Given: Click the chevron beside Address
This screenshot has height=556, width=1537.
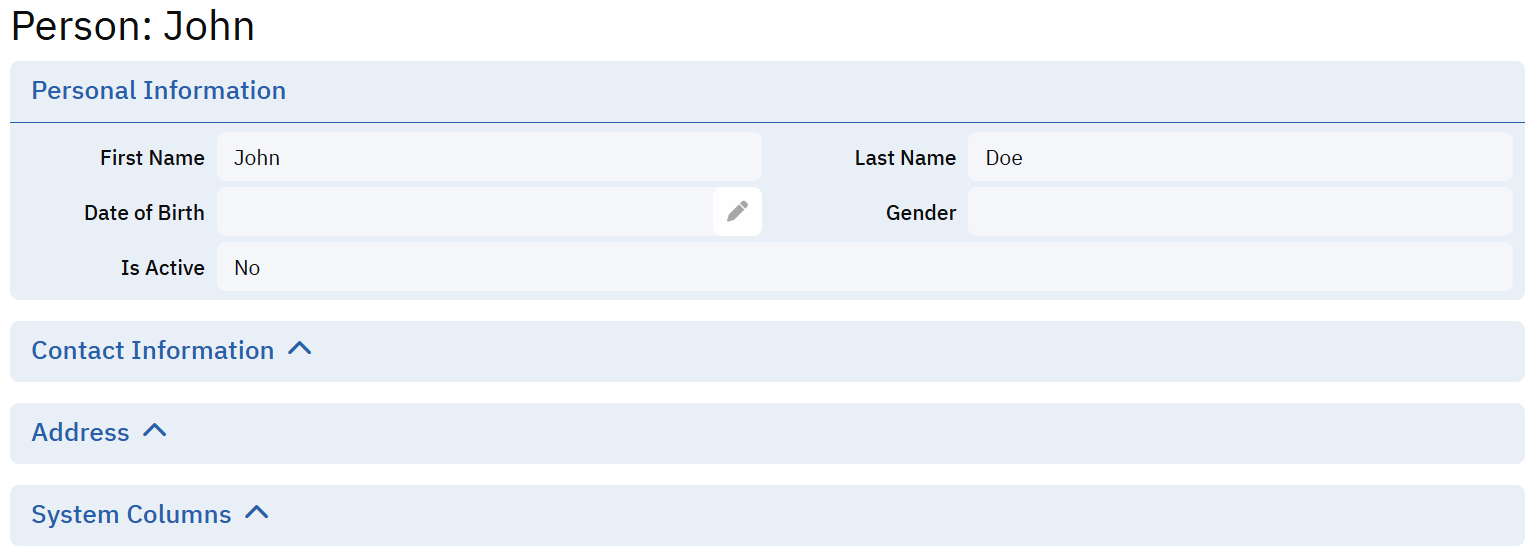Looking at the screenshot, I should point(154,431).
